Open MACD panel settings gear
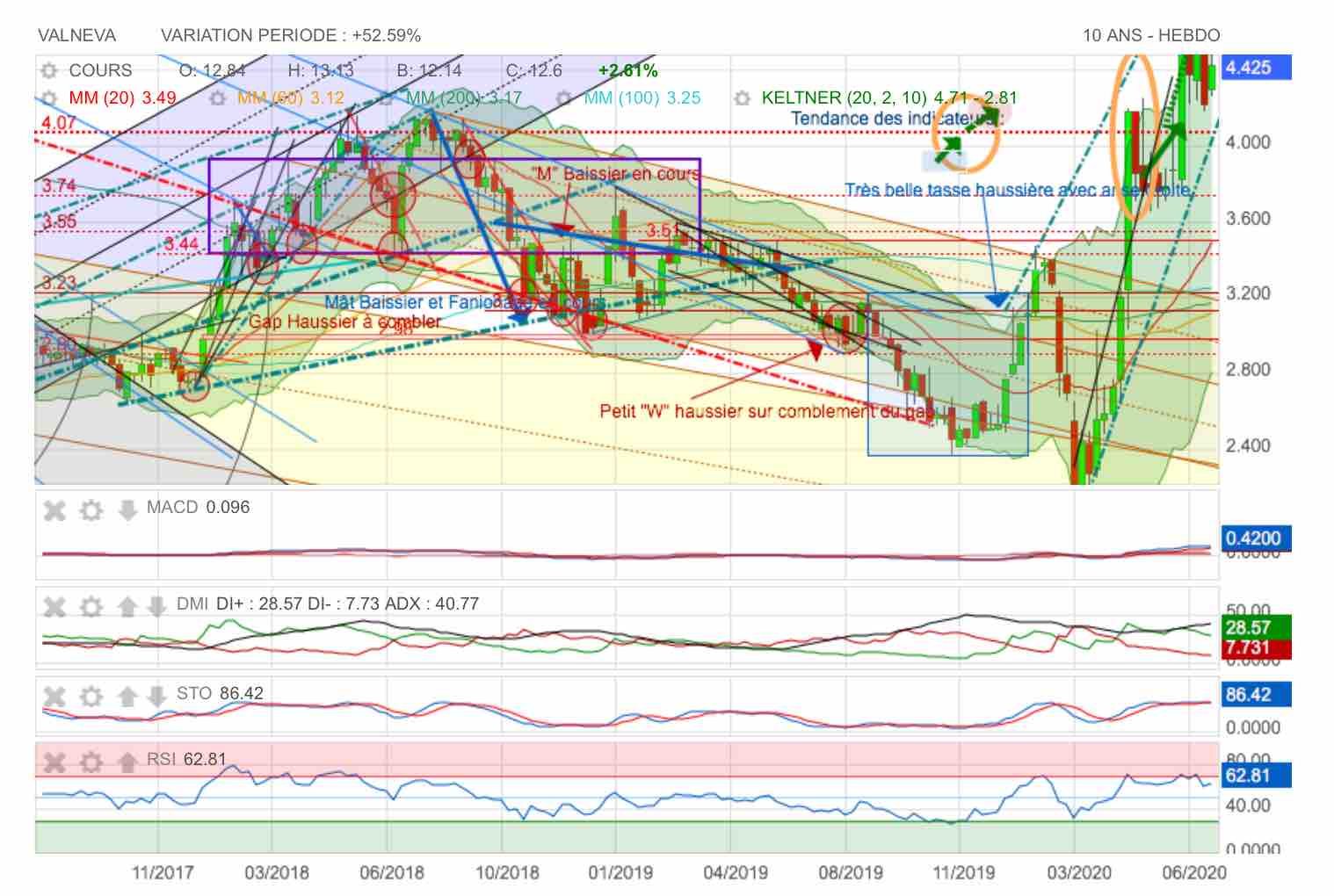Viewport: 1334px width, 896px height. point(91,509)
